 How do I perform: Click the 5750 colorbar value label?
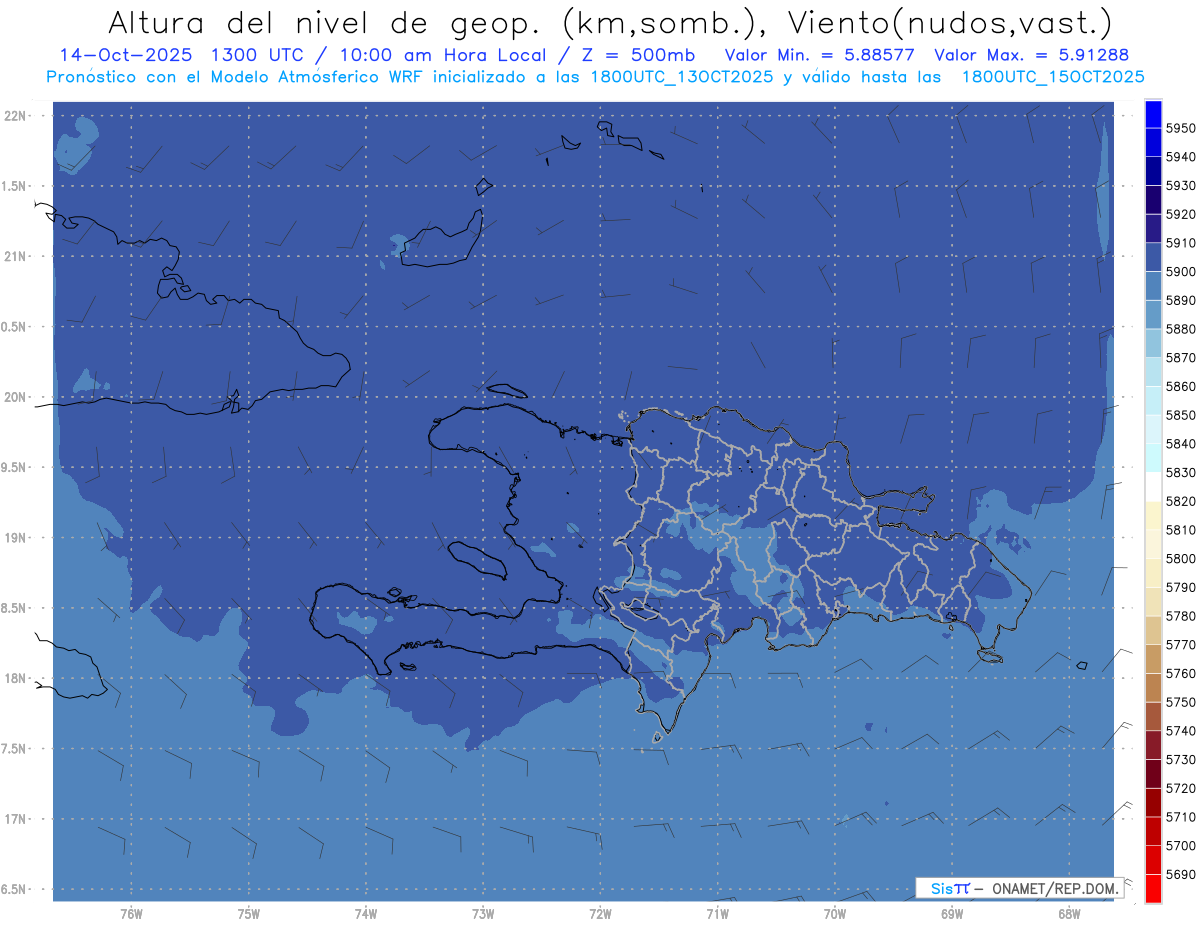coord(1180,702)
